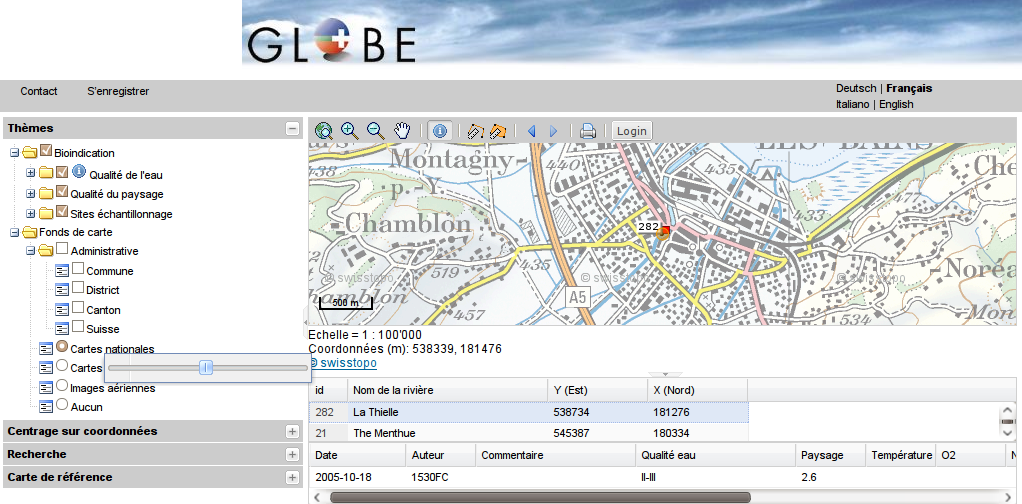Image resolution: width=1022 pixels, height=504 pixels.
Task: Switch language to Italiano
Action: [853, 104]
